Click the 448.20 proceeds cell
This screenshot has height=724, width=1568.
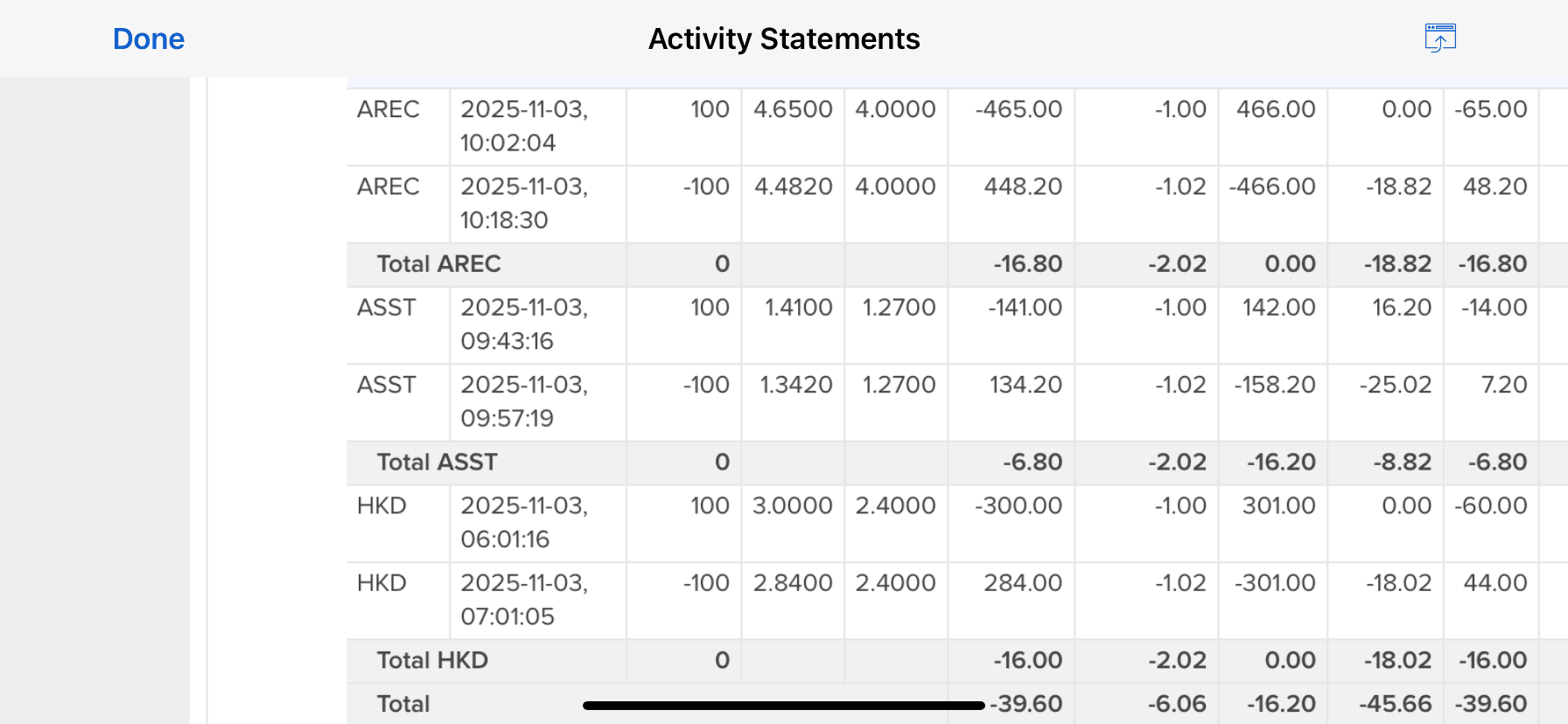pyautogui.click(x=1022, y=186)
